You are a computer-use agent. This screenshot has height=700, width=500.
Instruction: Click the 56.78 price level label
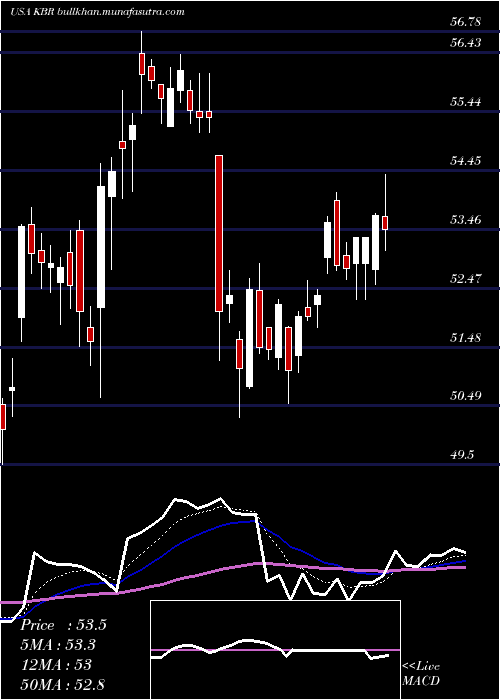pyautogui.click(x=466, y=21)
